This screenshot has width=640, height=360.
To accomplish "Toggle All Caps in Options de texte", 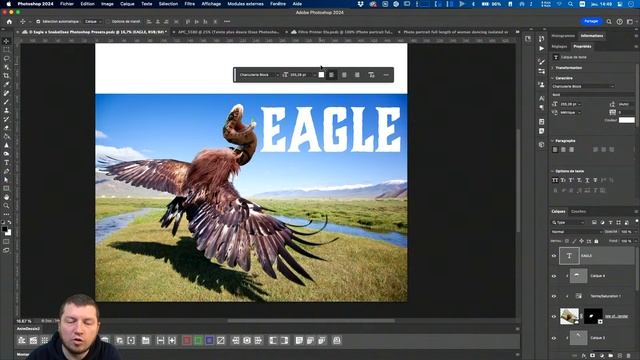I will (555, 180).
